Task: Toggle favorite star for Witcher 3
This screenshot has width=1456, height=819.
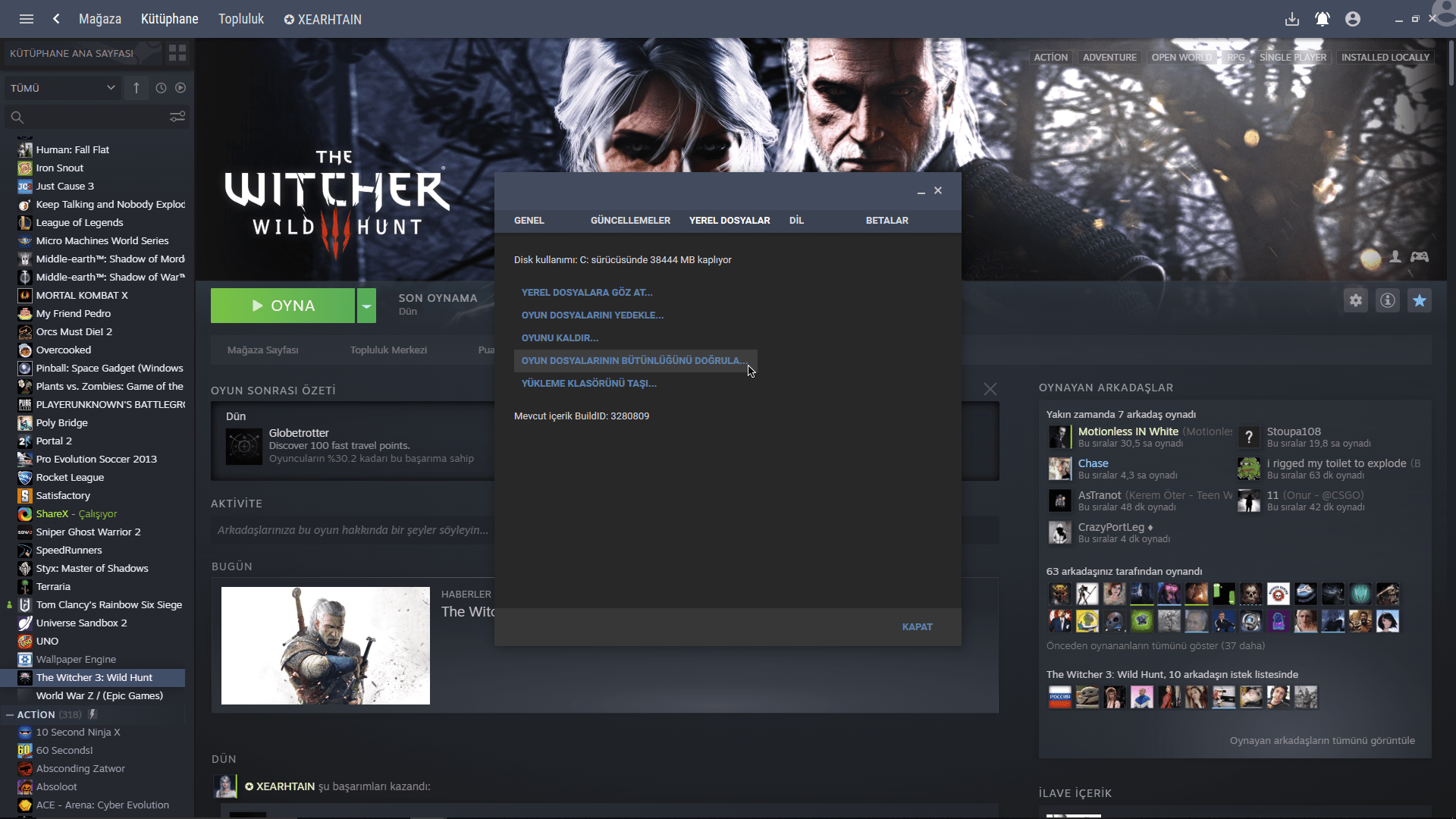Action: (1420, 300)
